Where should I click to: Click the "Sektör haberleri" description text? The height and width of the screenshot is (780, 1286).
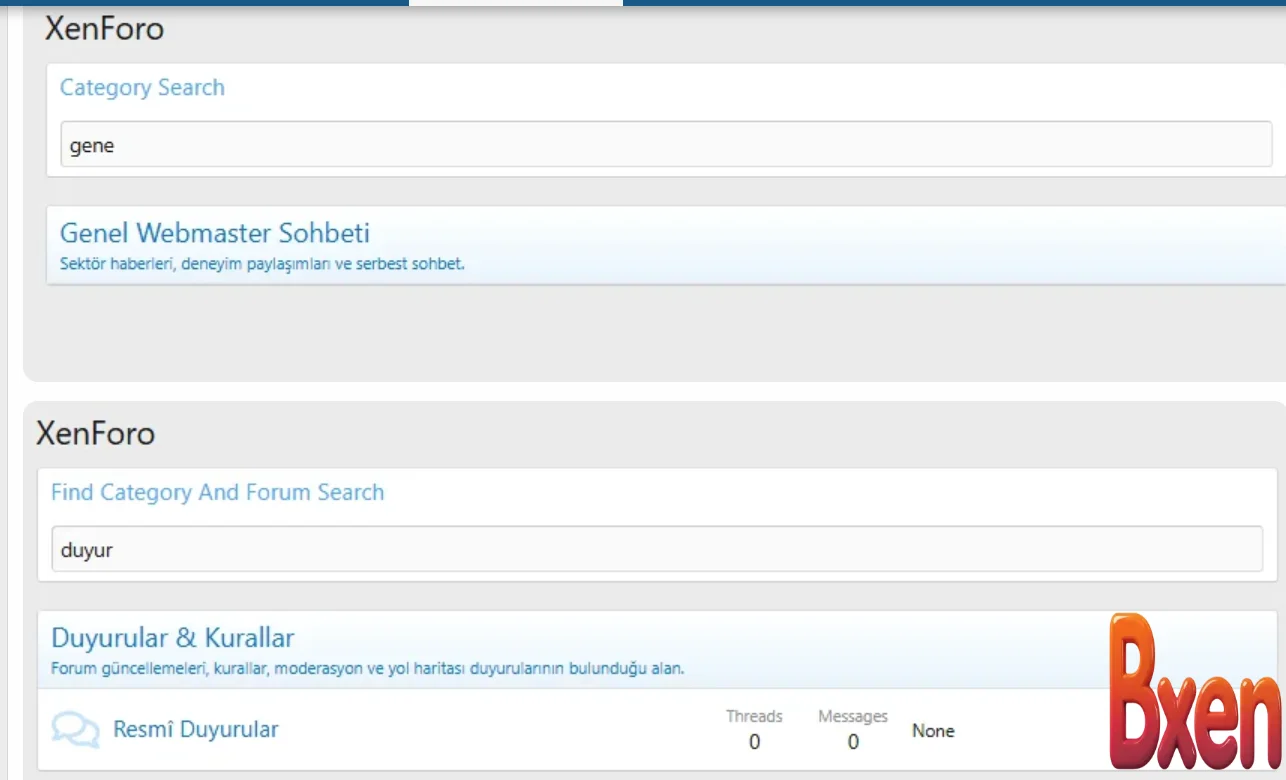click(262, 265)
